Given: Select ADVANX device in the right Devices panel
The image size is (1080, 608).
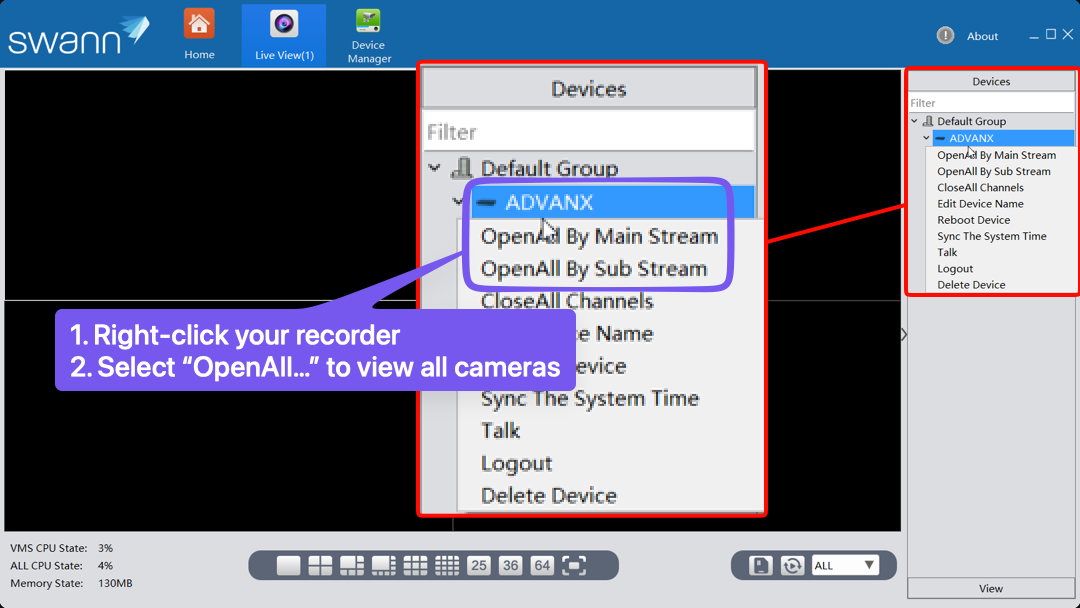Looking at the screenshot, I should point(1004,138).
